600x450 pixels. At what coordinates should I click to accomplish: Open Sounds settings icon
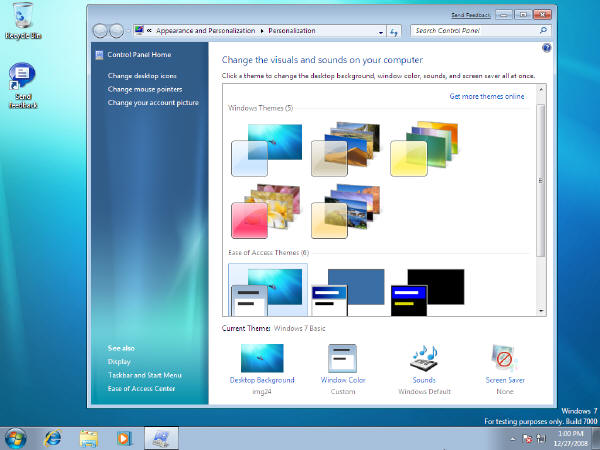coord(424,358)
